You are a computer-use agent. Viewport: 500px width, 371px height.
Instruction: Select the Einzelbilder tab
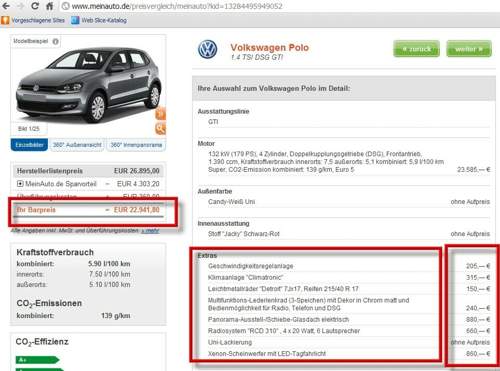coord(29,145)
